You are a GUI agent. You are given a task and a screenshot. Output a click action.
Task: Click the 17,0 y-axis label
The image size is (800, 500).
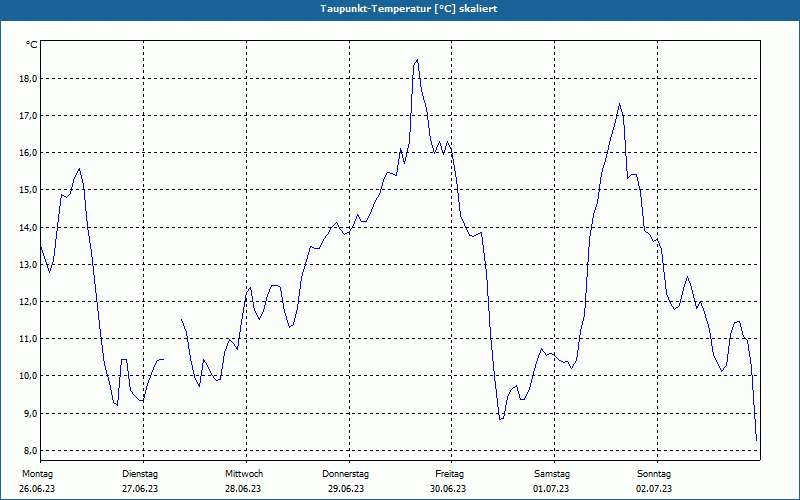[x=28, y=116]
